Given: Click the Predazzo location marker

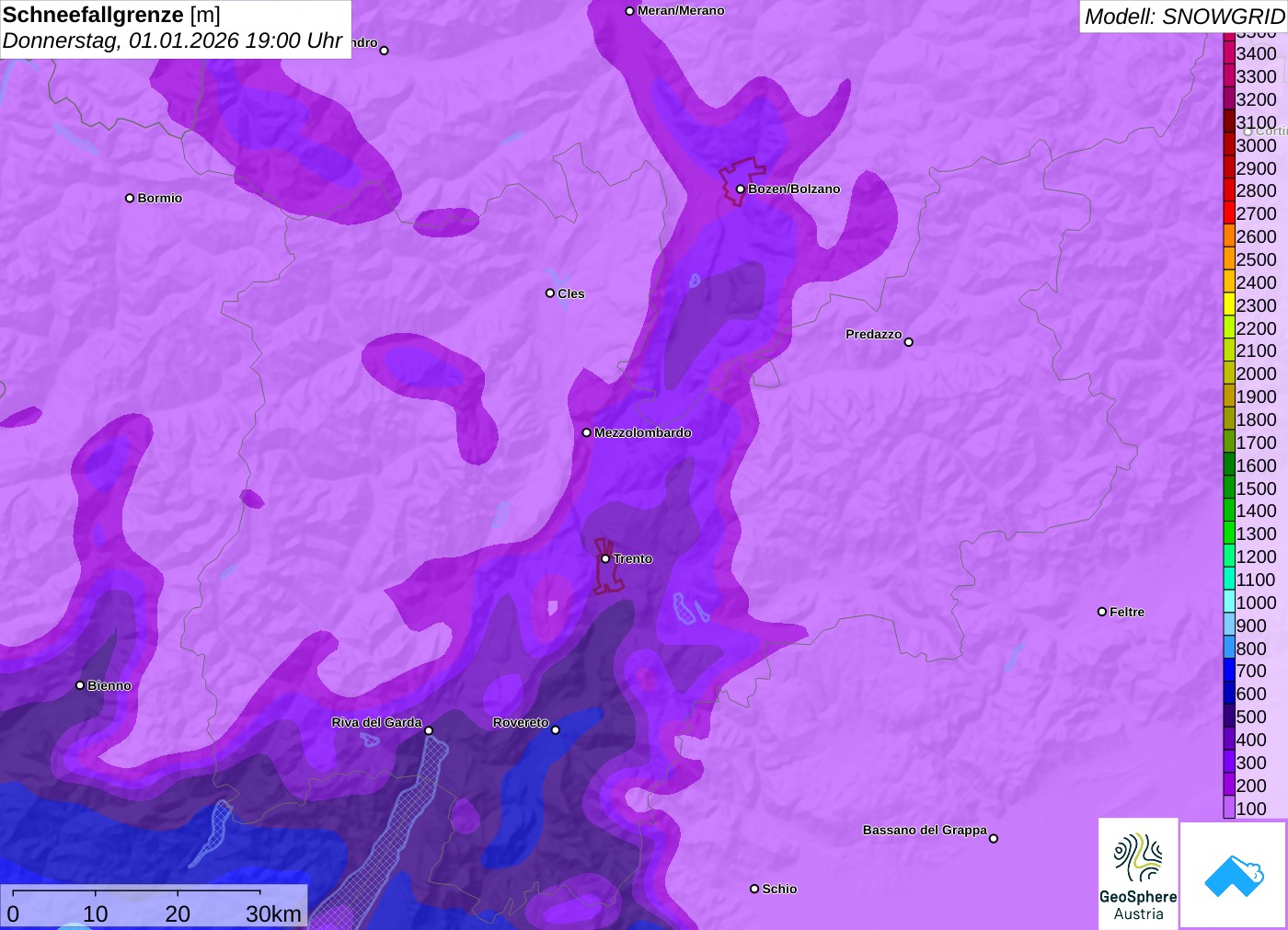Looking at the screenshot, I should (x=909, y=342).
